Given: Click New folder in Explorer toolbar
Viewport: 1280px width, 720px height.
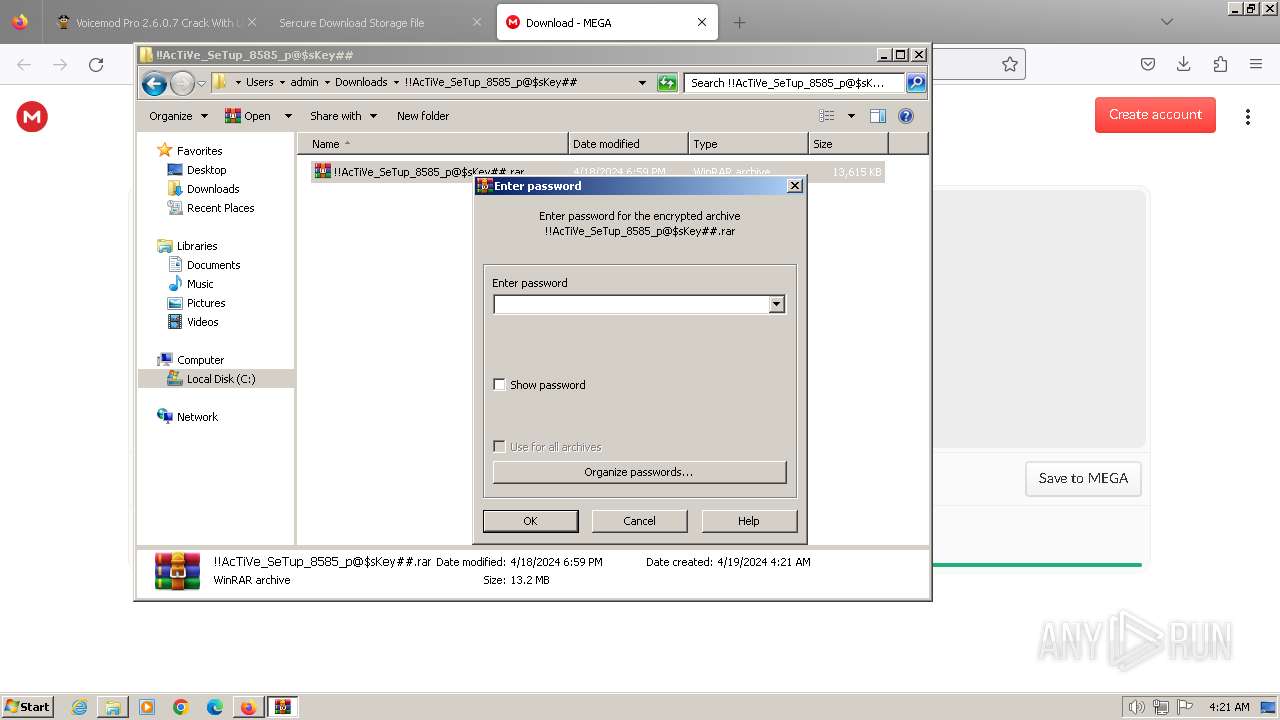Looking at the screenshot, I should [423, 116].
